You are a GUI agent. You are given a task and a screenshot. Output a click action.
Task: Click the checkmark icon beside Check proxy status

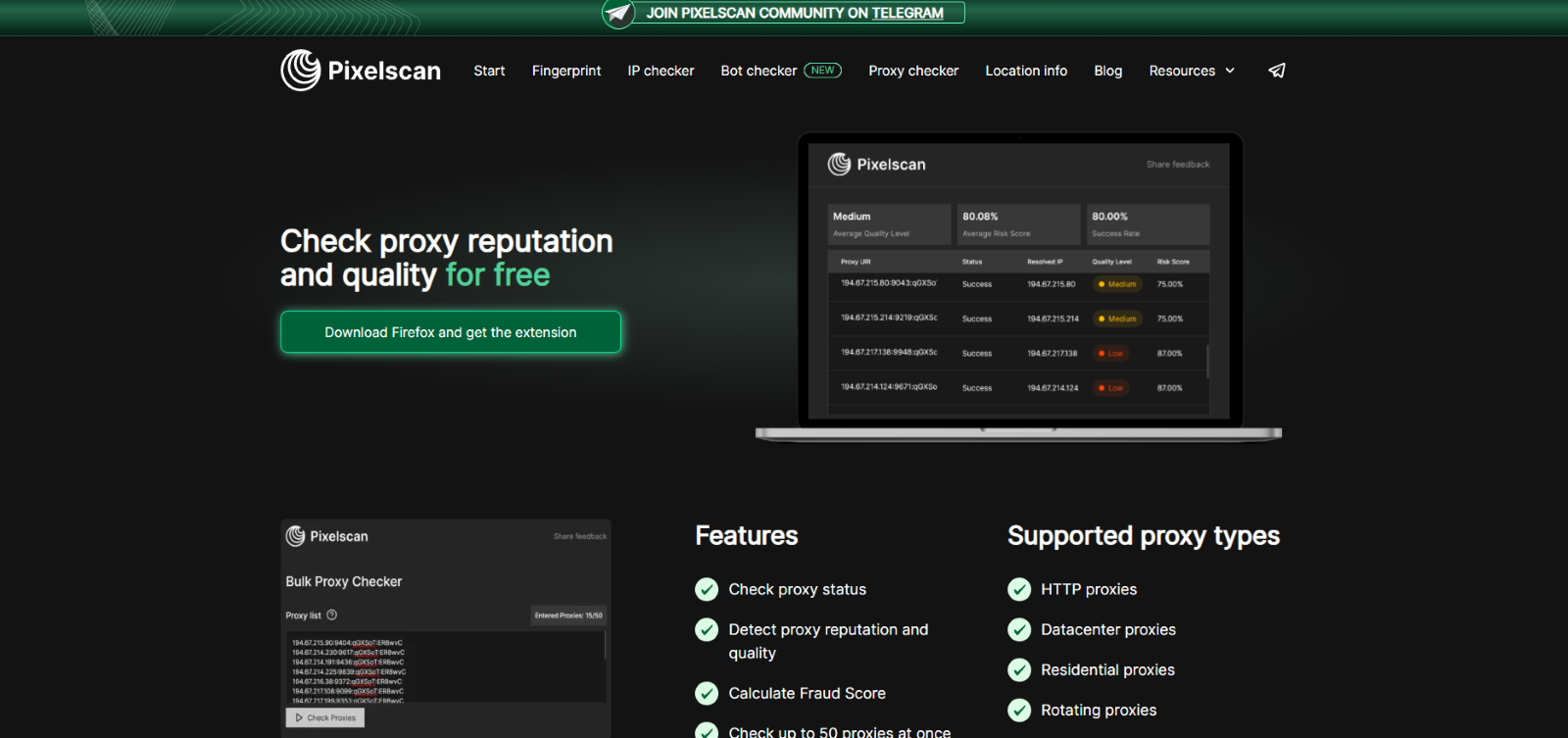coord(707,589)
